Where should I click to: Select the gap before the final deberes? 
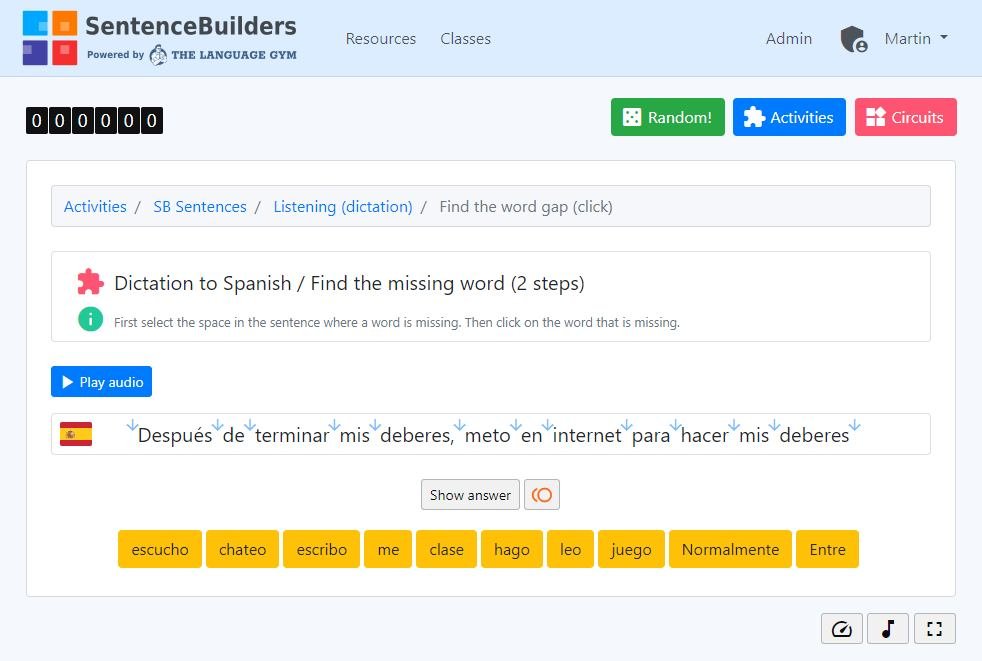(775, 426)
